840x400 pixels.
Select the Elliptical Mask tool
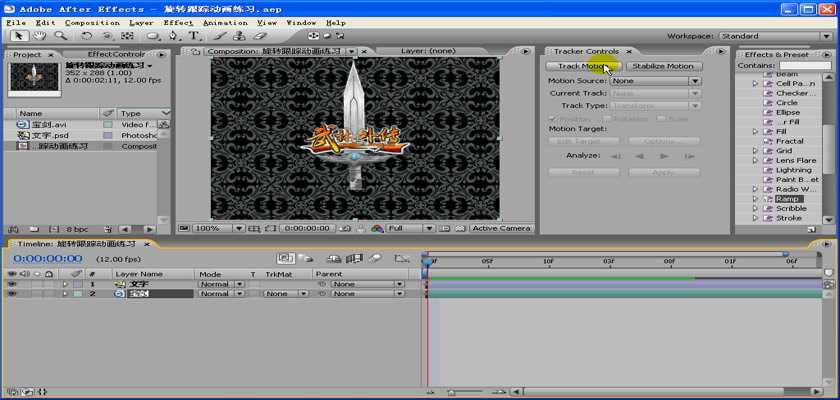pos(153,36)
